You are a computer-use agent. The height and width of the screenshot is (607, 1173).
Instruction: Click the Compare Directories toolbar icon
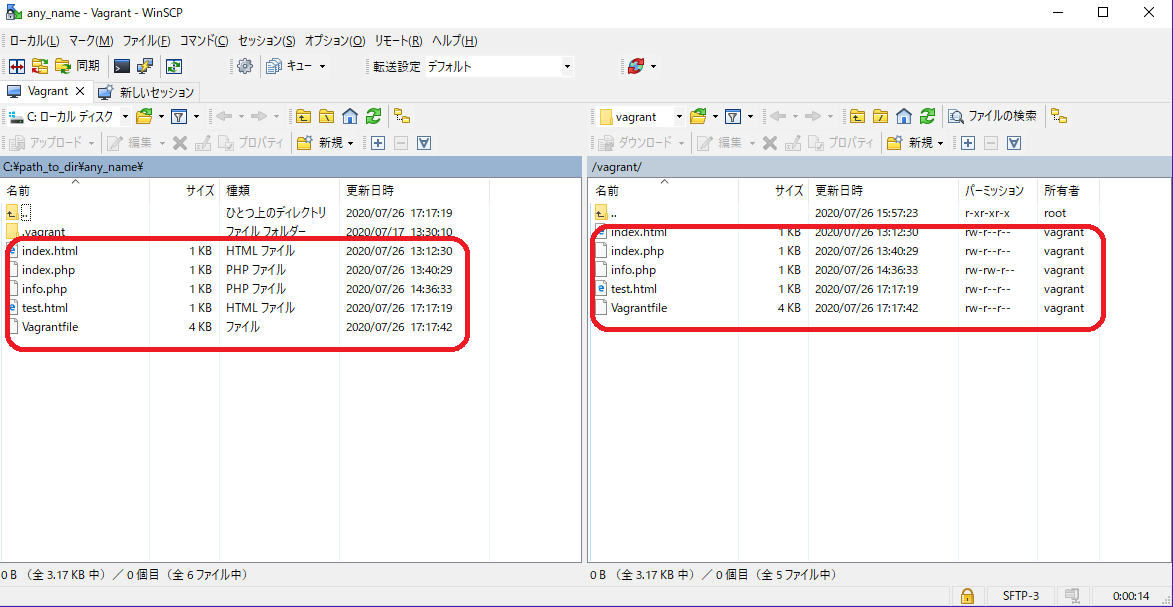[x=16, y=66]
